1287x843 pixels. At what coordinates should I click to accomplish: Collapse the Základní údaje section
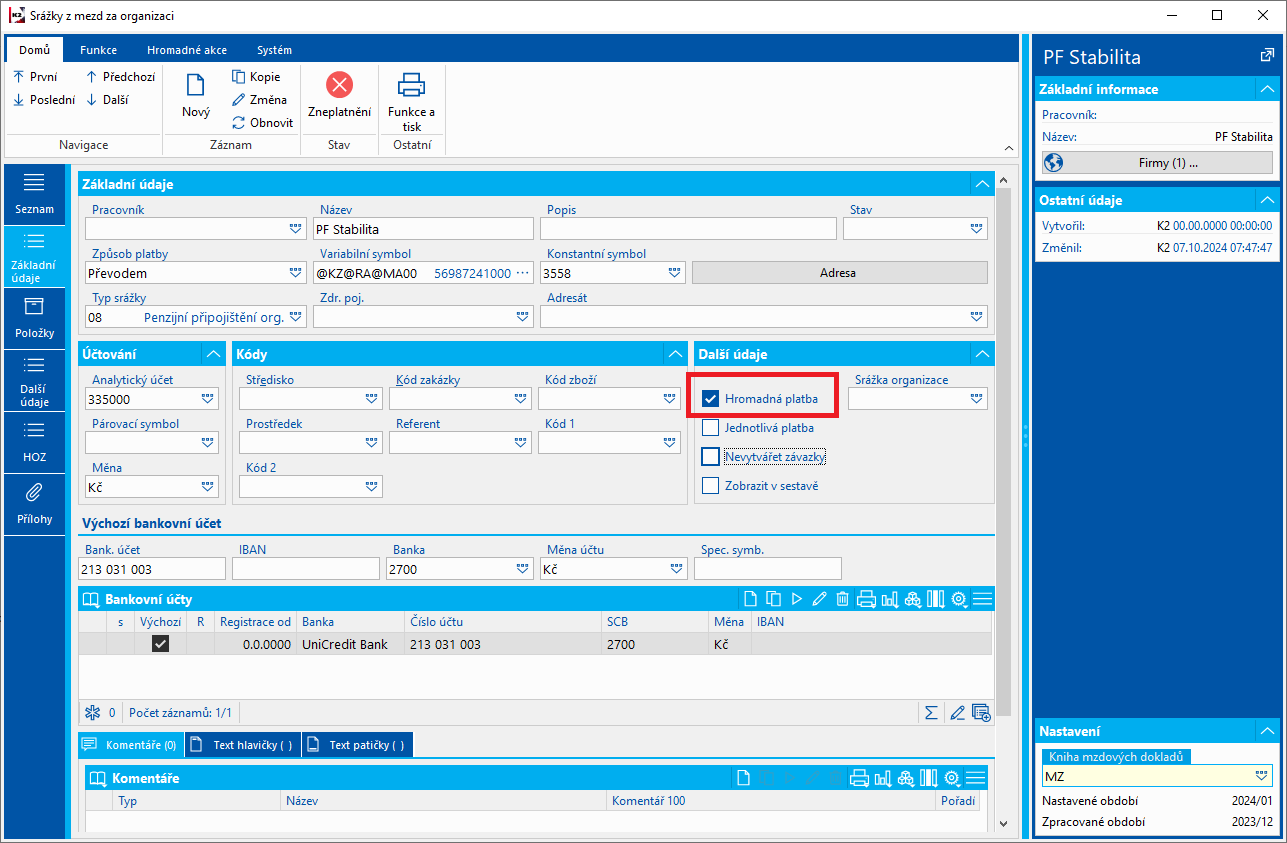click(x=982, y=184)
